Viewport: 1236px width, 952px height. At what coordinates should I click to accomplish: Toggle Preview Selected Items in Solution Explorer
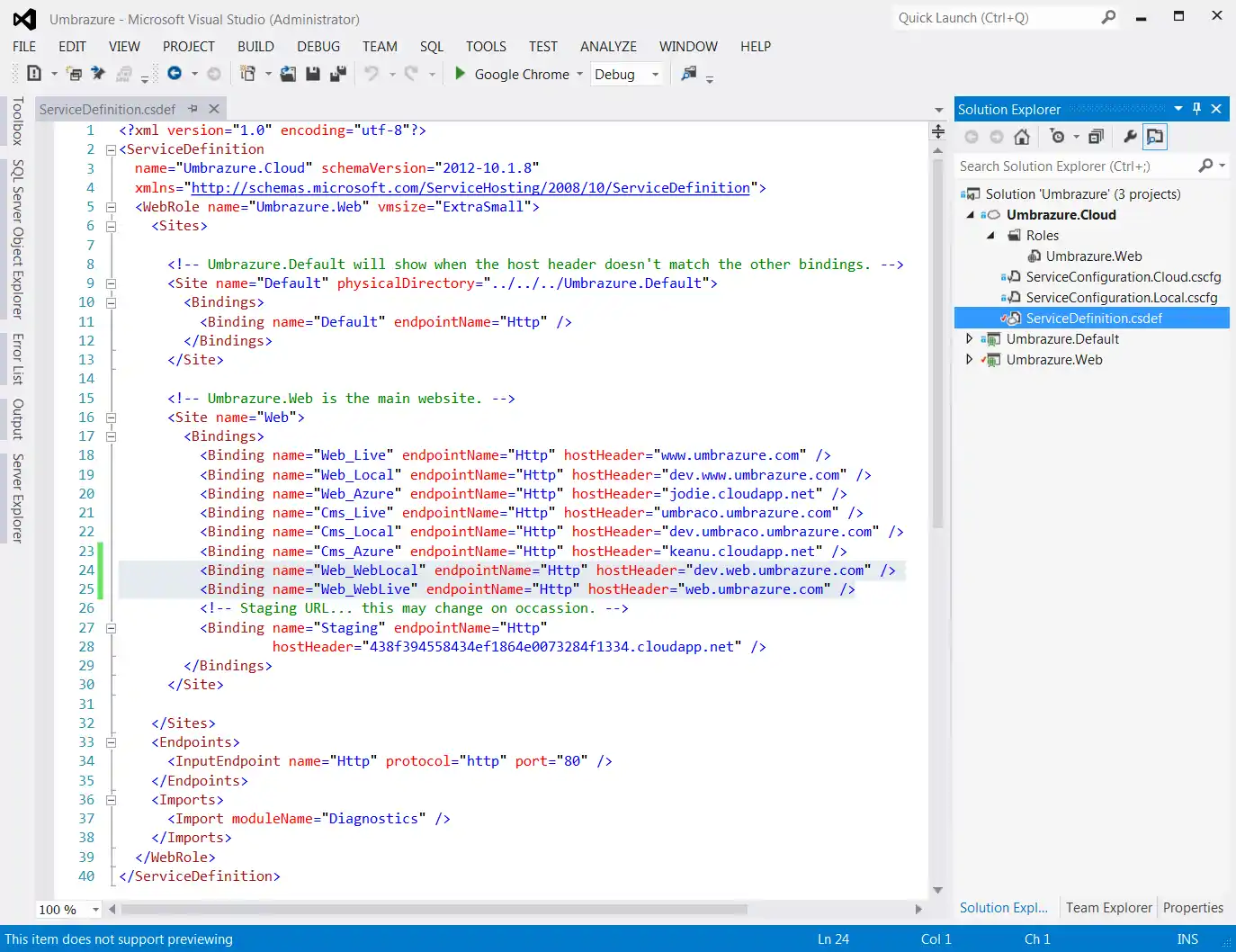point(1155,137)
